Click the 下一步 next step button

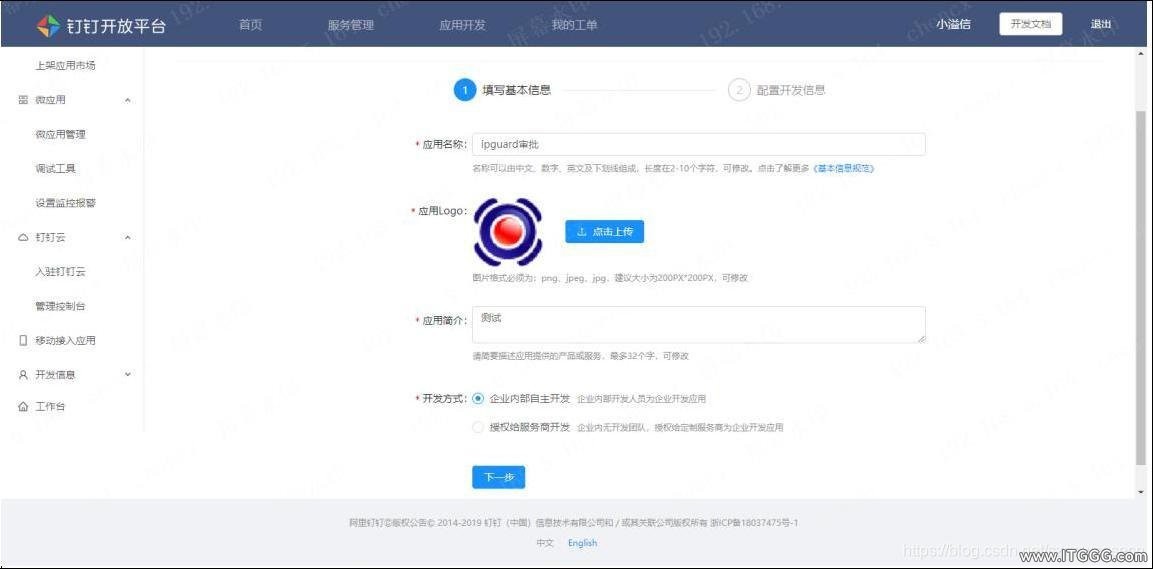499,477
